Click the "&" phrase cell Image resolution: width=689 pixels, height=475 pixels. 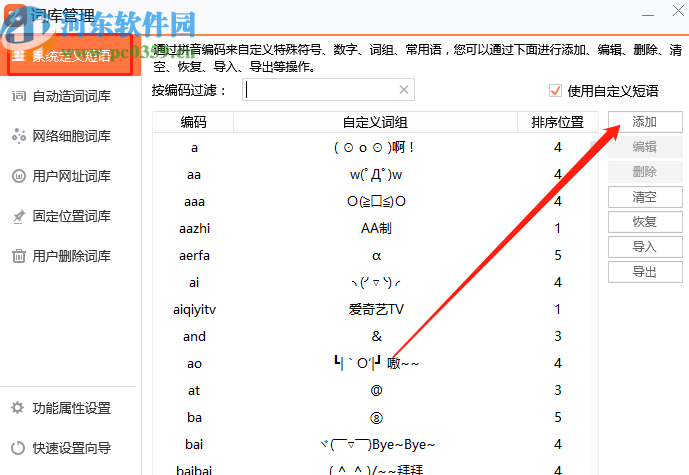click(x=377, y=336)
